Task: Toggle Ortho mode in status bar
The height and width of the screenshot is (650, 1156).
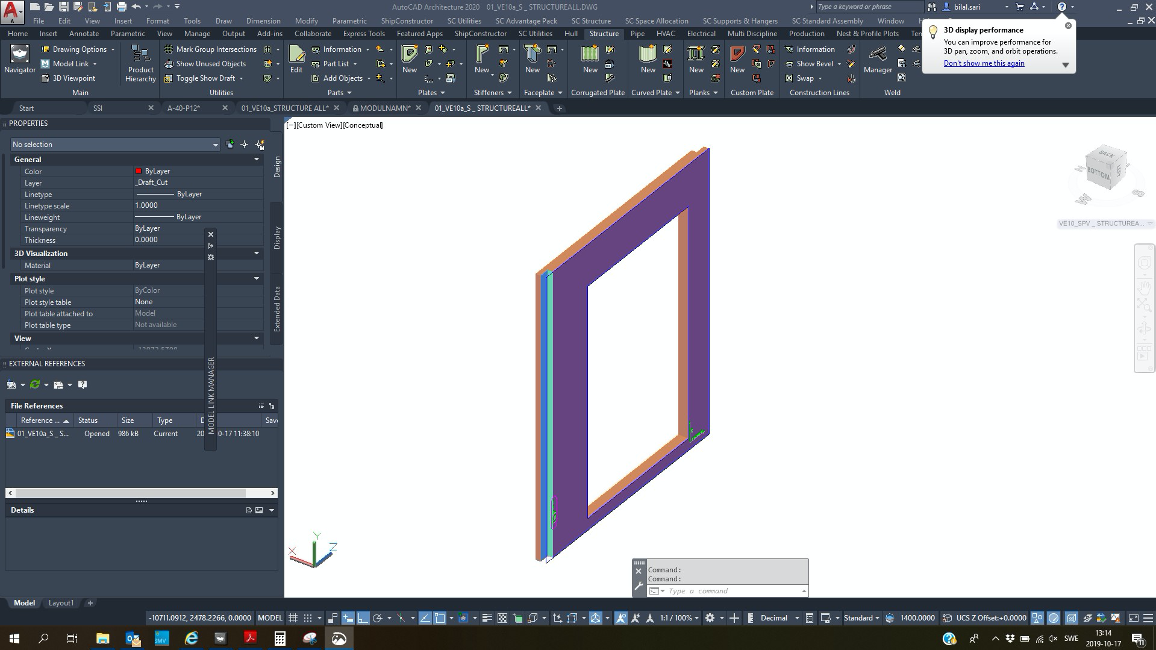Action: coord(363,618)
